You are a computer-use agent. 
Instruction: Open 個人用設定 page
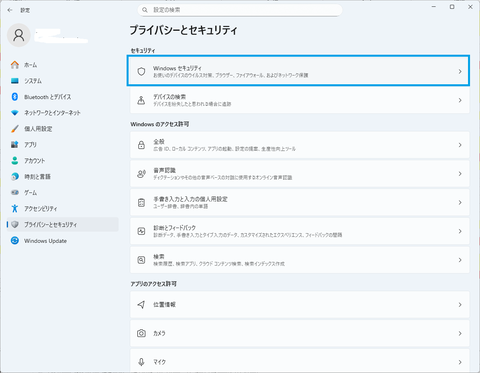pyautogui.click(x=63, y=129)
